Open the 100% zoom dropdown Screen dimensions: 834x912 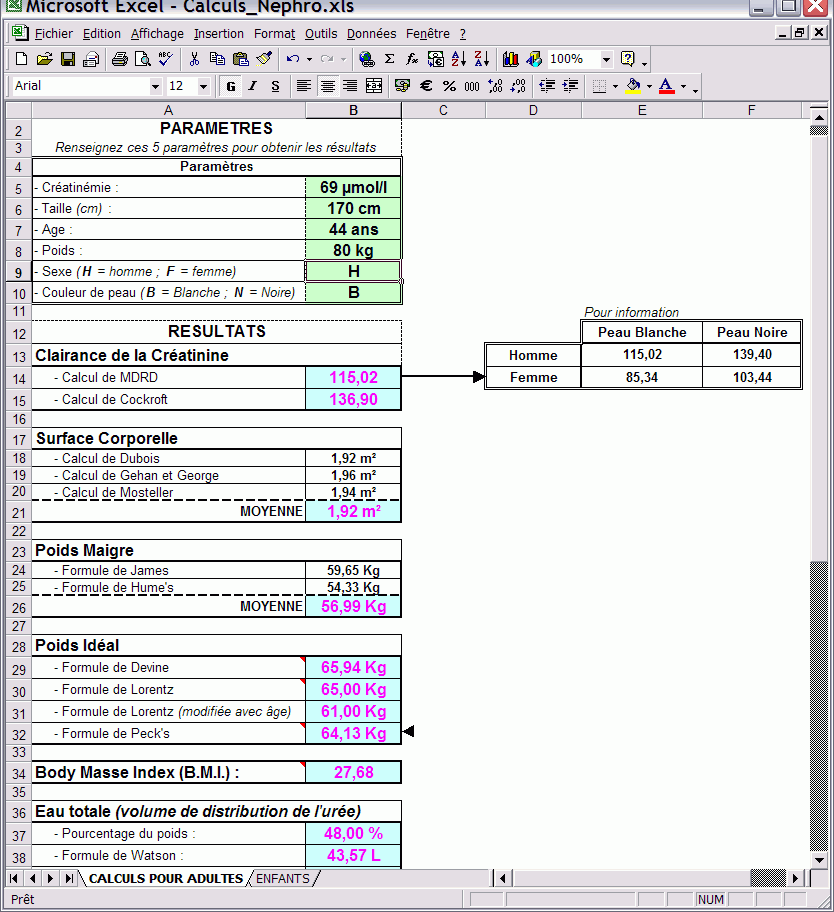click(606, 59)
